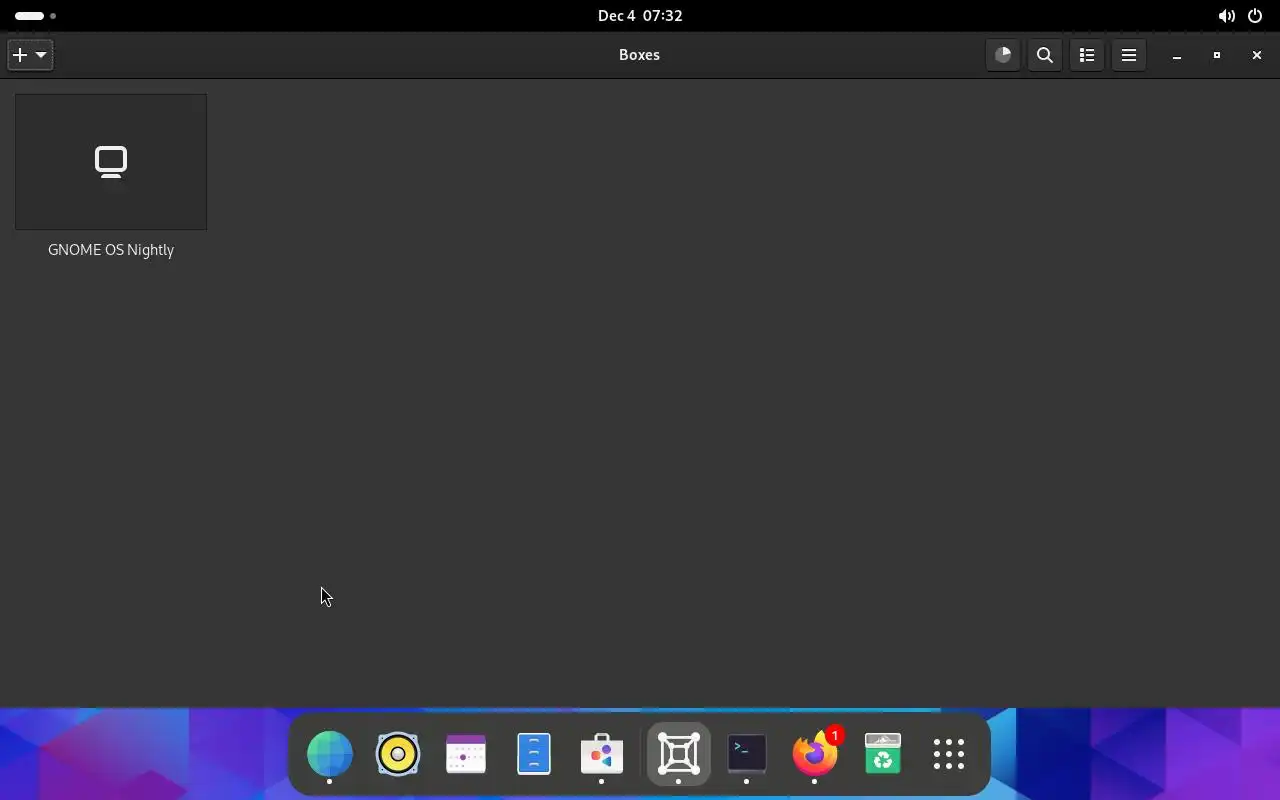Close the Boxes window
Image resolution: width=1280 pixels, height=800 pixels.
(x=1257, y=56)
